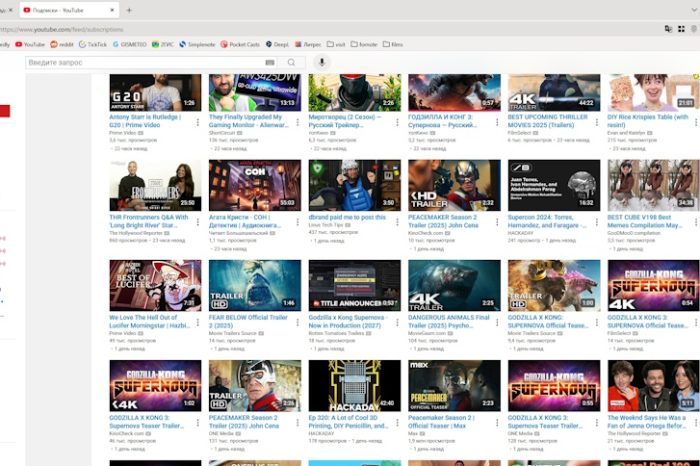Play FEAR BELOW shark trailer thumbnail
This screenshot has width=700, height=466.
pos(254,285)
